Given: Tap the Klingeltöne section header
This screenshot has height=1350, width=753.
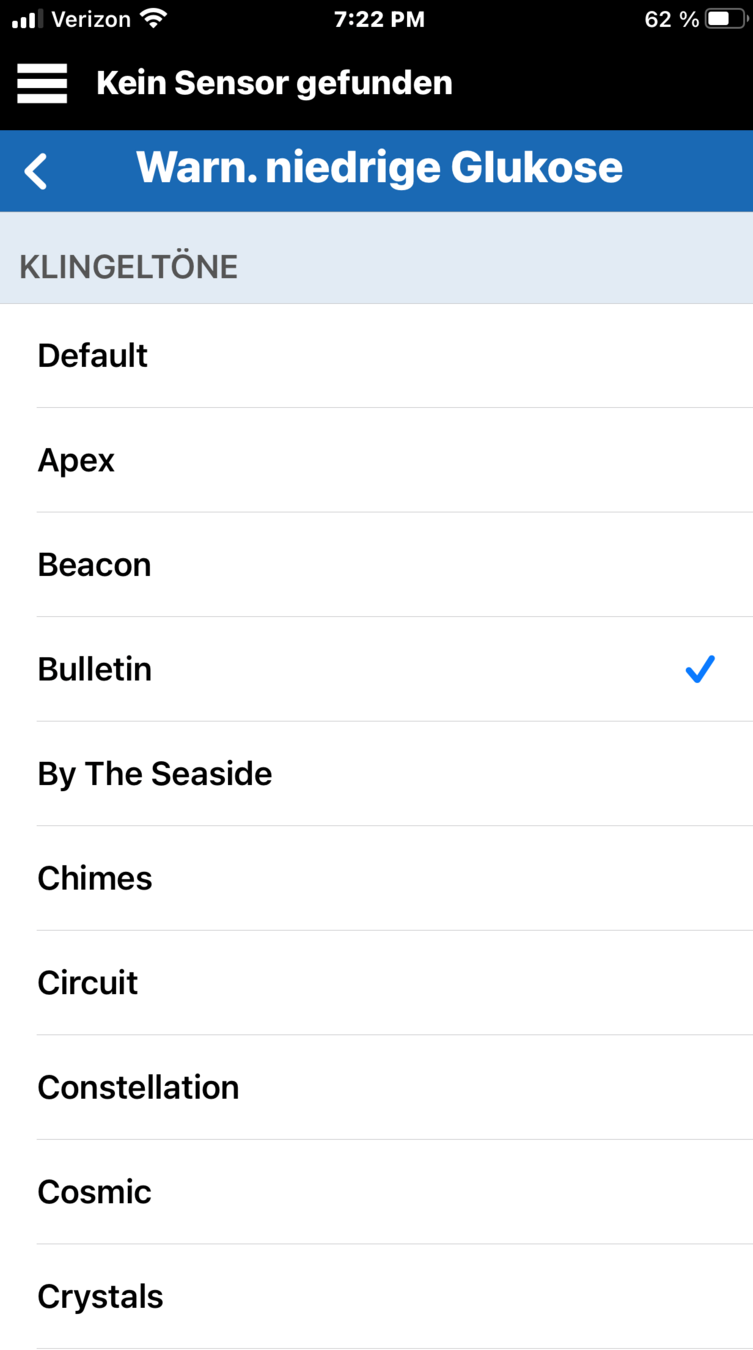Looking at the screenshot, I should coord(128,267).
